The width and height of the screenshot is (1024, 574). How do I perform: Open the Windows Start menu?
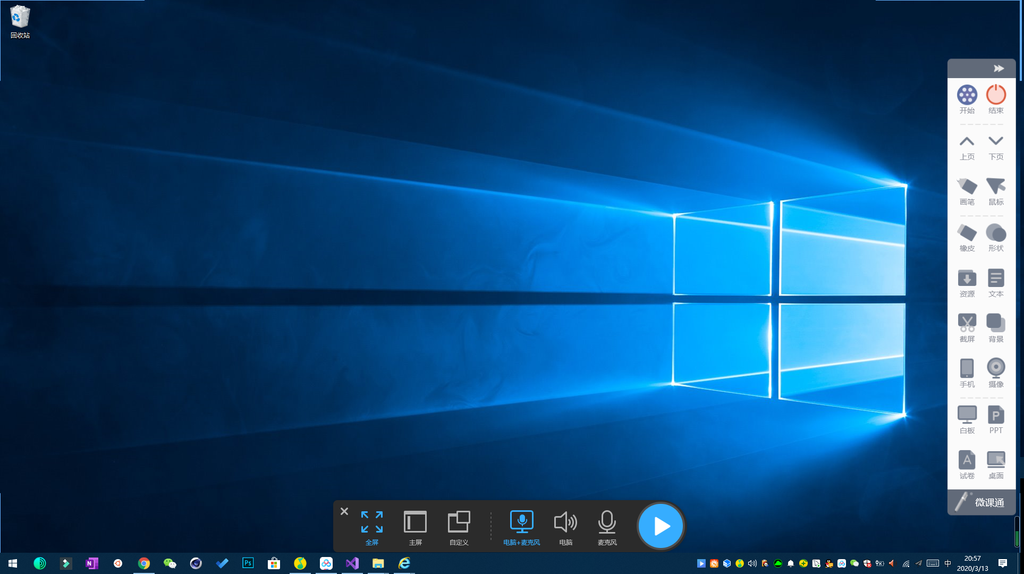click(x=12, y=563)
